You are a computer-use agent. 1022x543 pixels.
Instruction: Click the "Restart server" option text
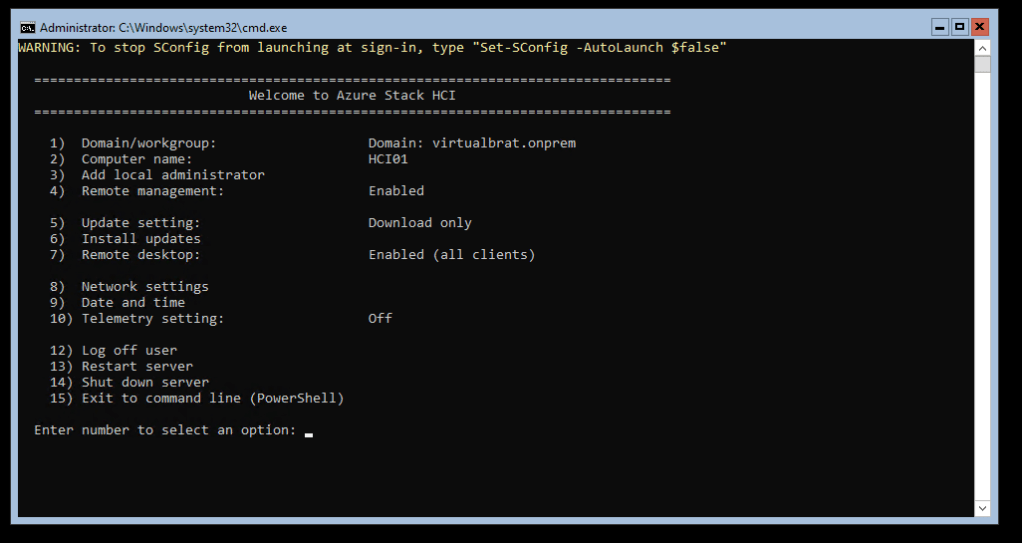pos(137,367)
